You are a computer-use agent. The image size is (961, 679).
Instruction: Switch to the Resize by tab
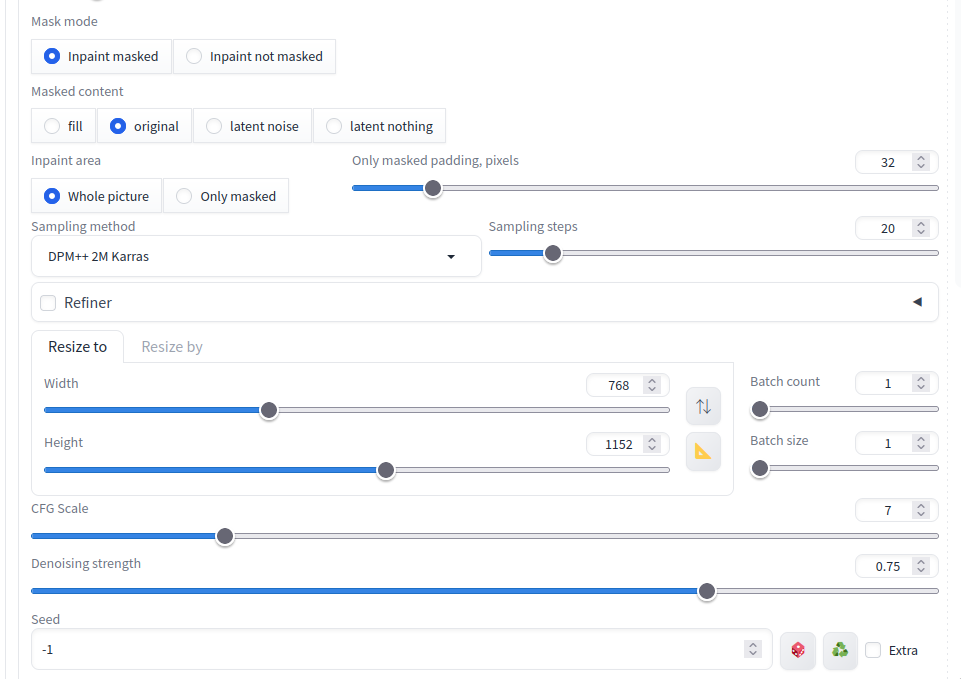(172, 347)
